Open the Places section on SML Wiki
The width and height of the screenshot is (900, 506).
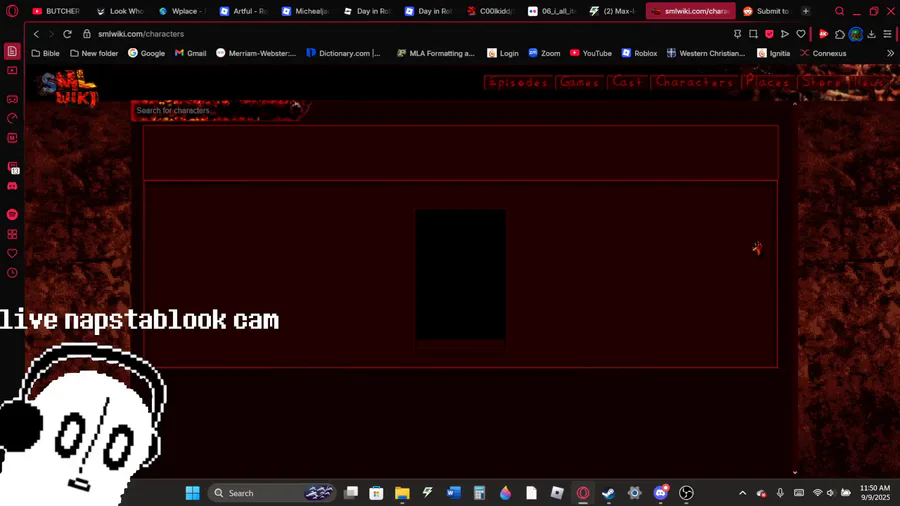767,83
